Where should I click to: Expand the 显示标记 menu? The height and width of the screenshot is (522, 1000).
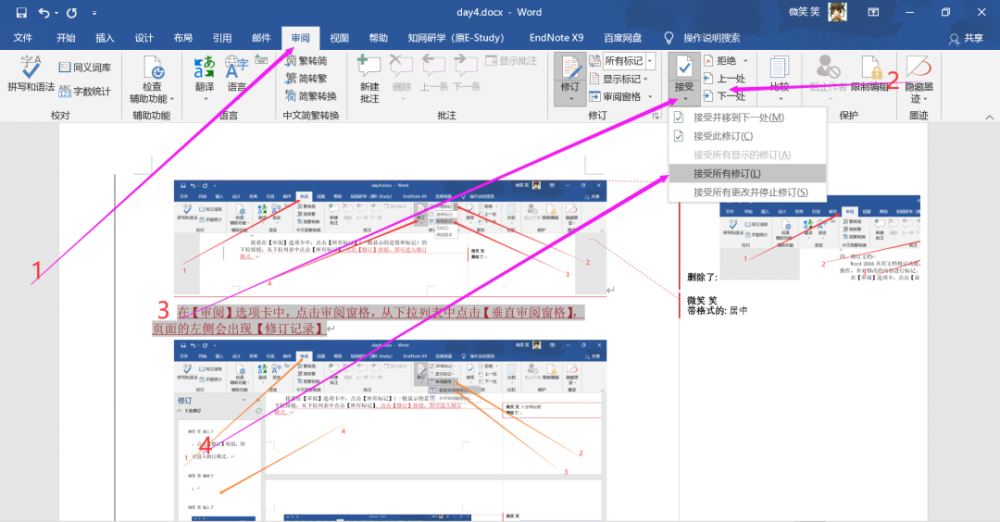tap(619, 78)
